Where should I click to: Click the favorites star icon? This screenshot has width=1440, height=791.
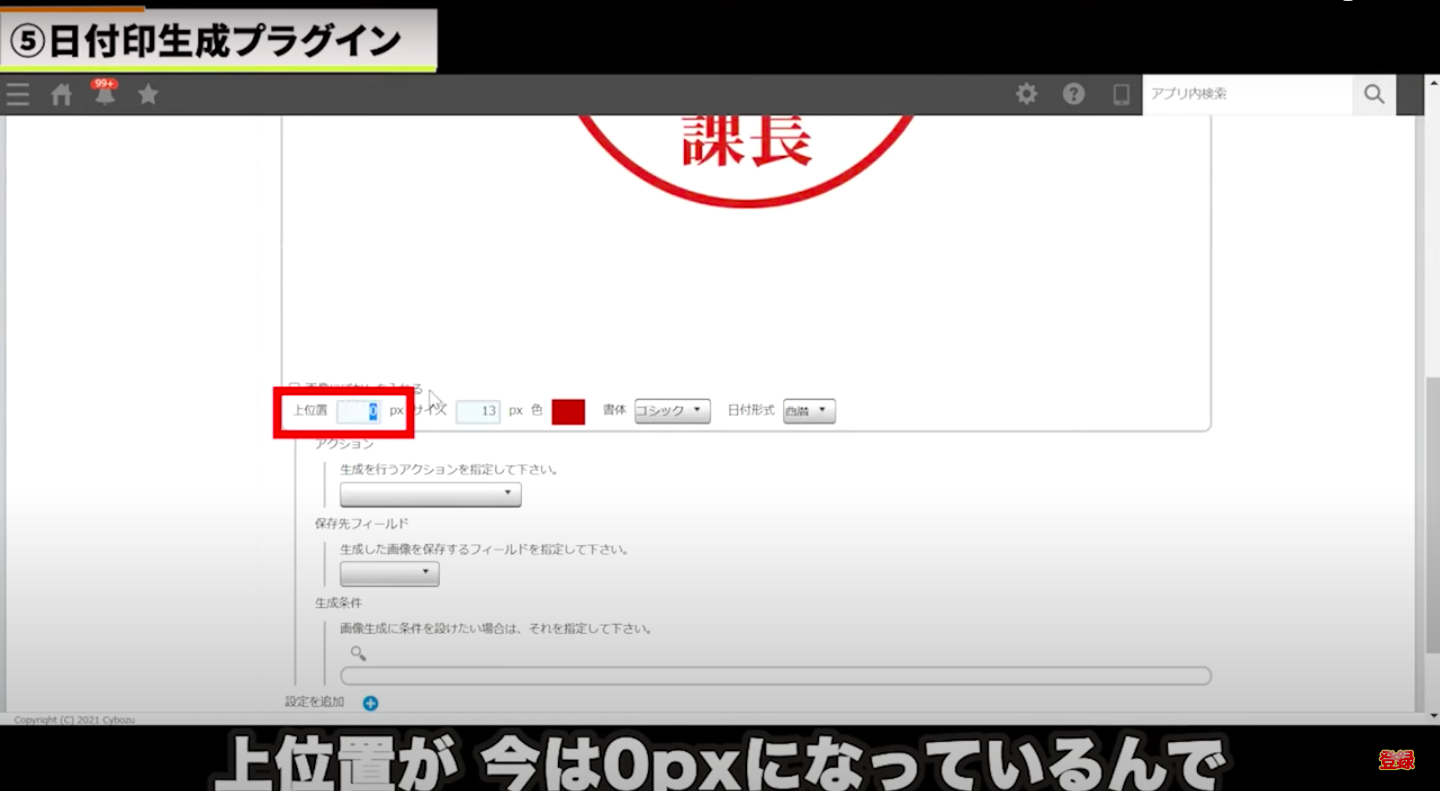148,95
